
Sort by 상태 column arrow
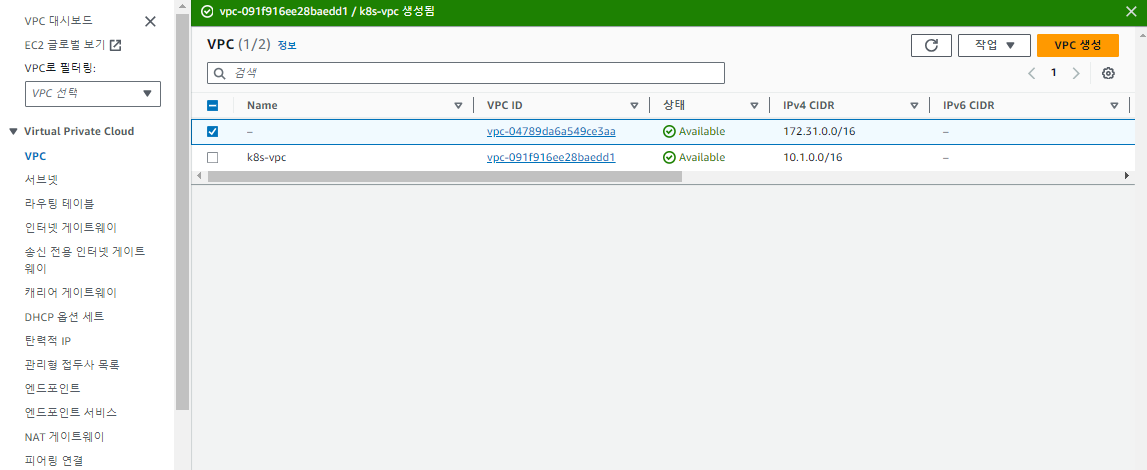click(754, 106)
